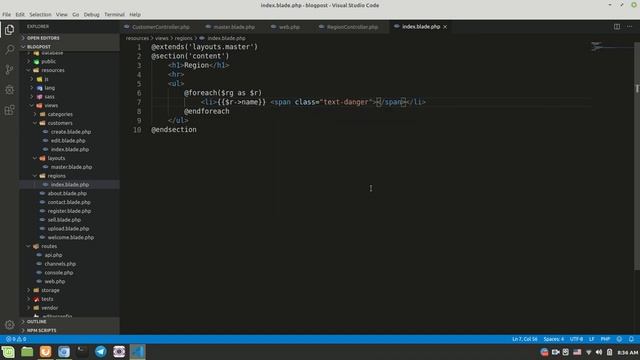
Task: Open the Source Control view
Action: (9, 69)
